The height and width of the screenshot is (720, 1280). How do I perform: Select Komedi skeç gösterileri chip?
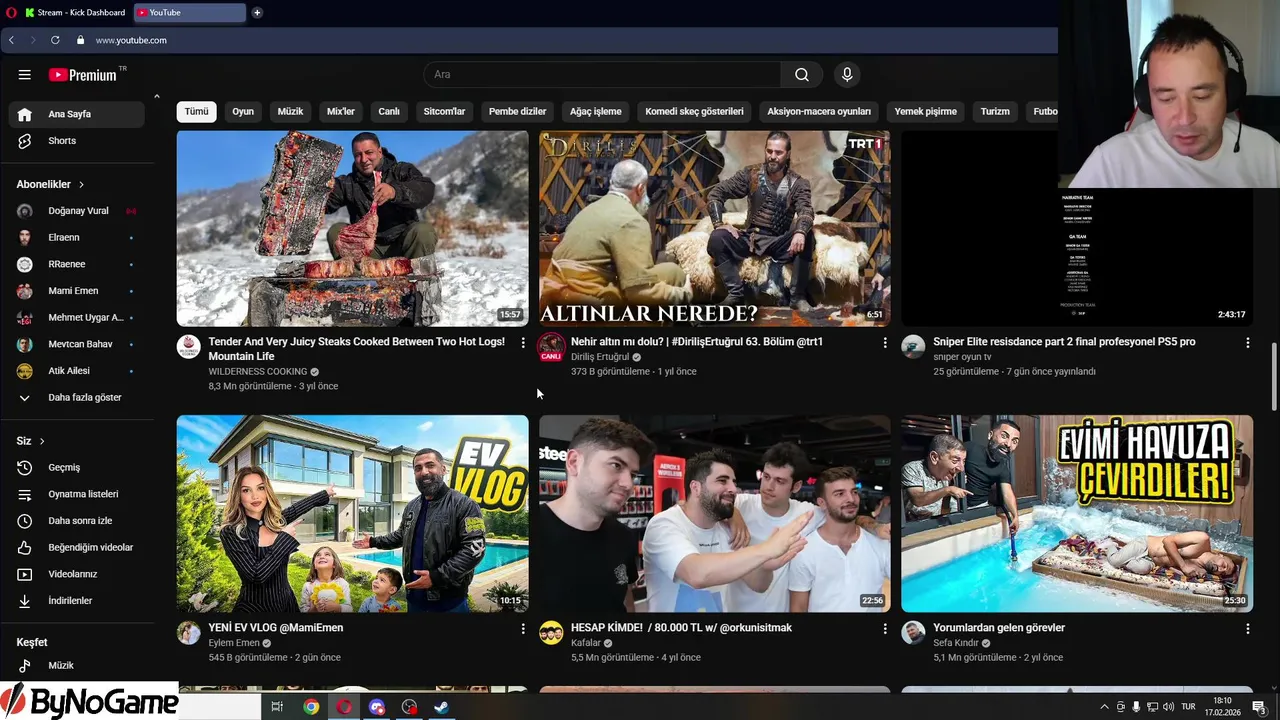[x=694, y=112]
